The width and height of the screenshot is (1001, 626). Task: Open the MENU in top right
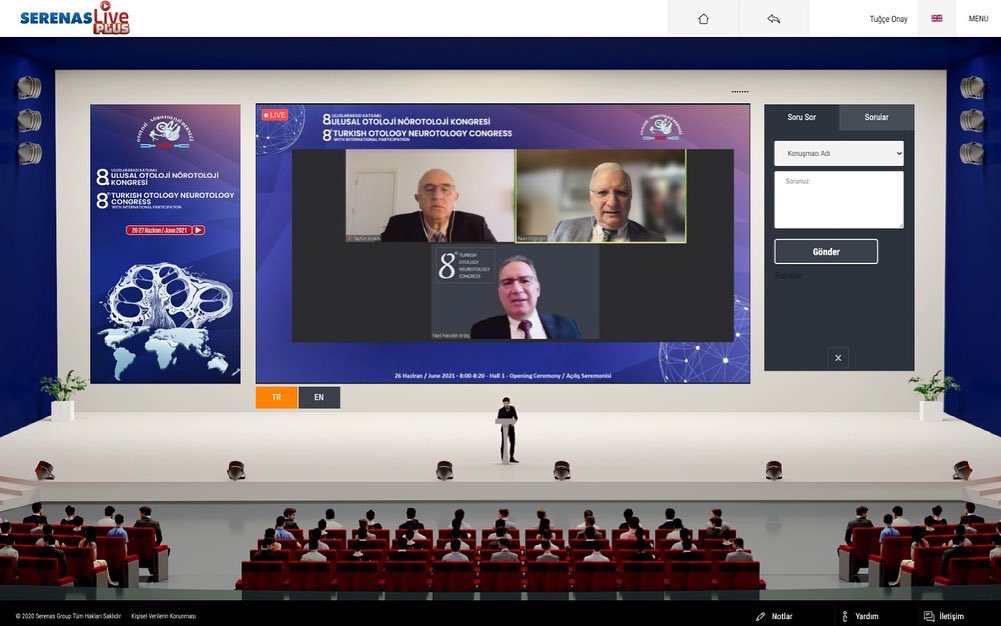coord(978,19)
